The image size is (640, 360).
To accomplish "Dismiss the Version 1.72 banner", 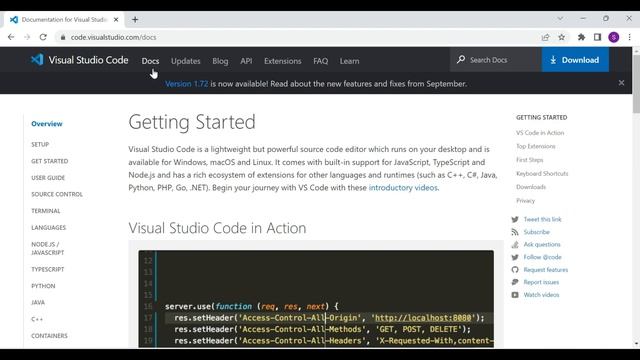I will 621,83.
